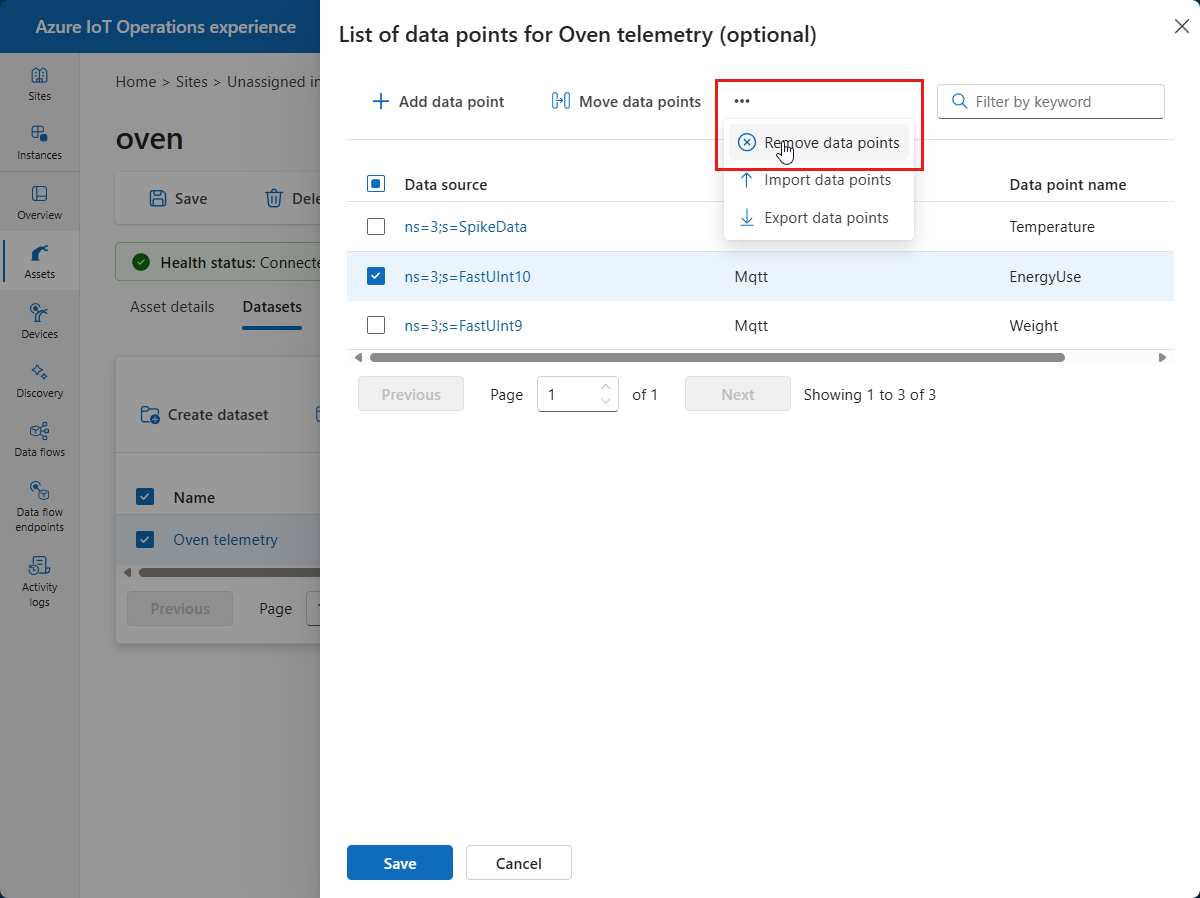Image resolution: width=1200 pixels, height=898 pixels.
Task: Open Data flow endpoints in sidebar
Action: point(39,507)
